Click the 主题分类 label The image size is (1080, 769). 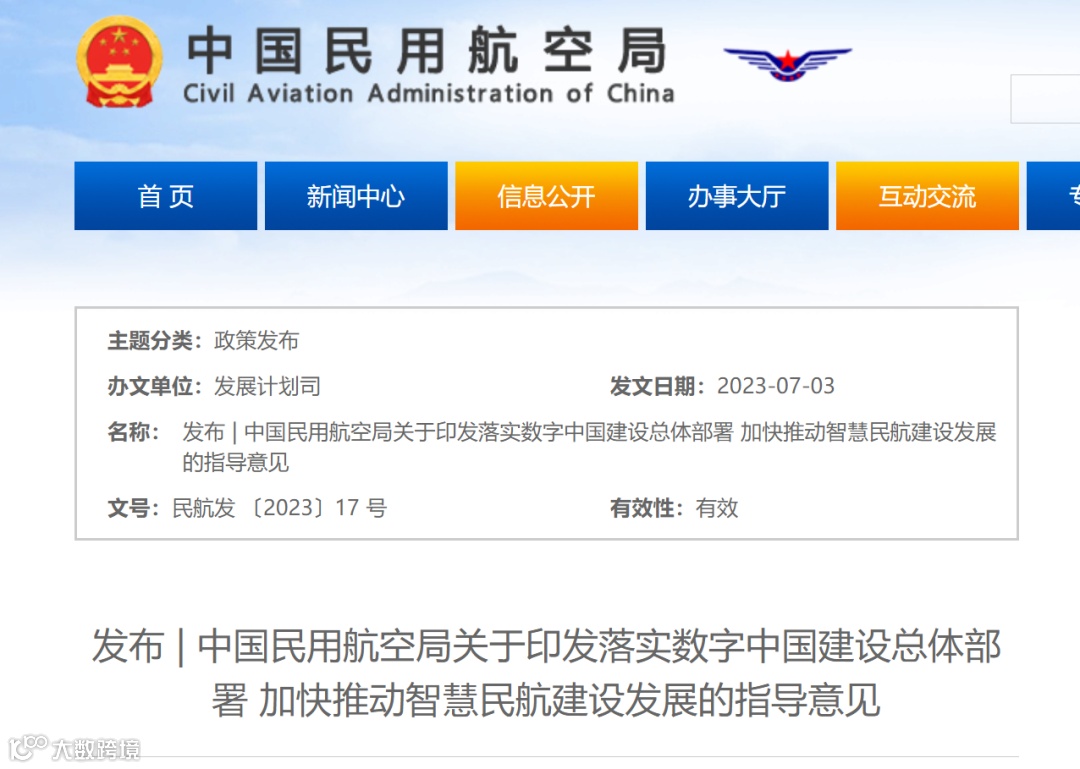pos(154,340)
